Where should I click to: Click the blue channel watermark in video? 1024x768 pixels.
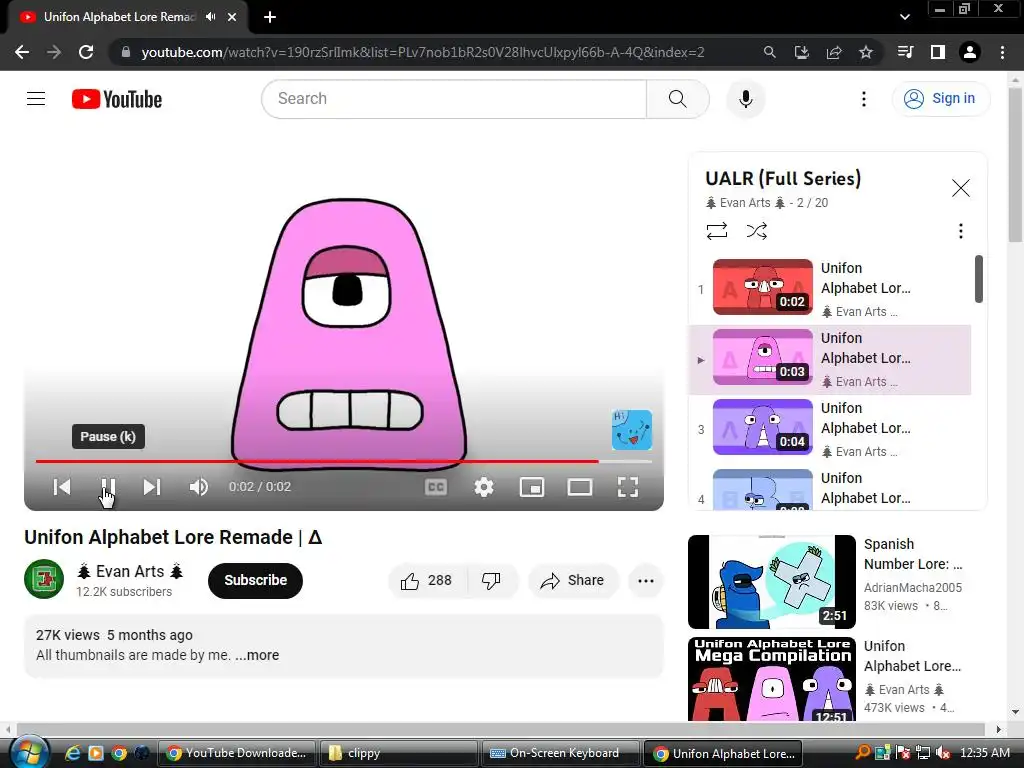click(632, 430)
